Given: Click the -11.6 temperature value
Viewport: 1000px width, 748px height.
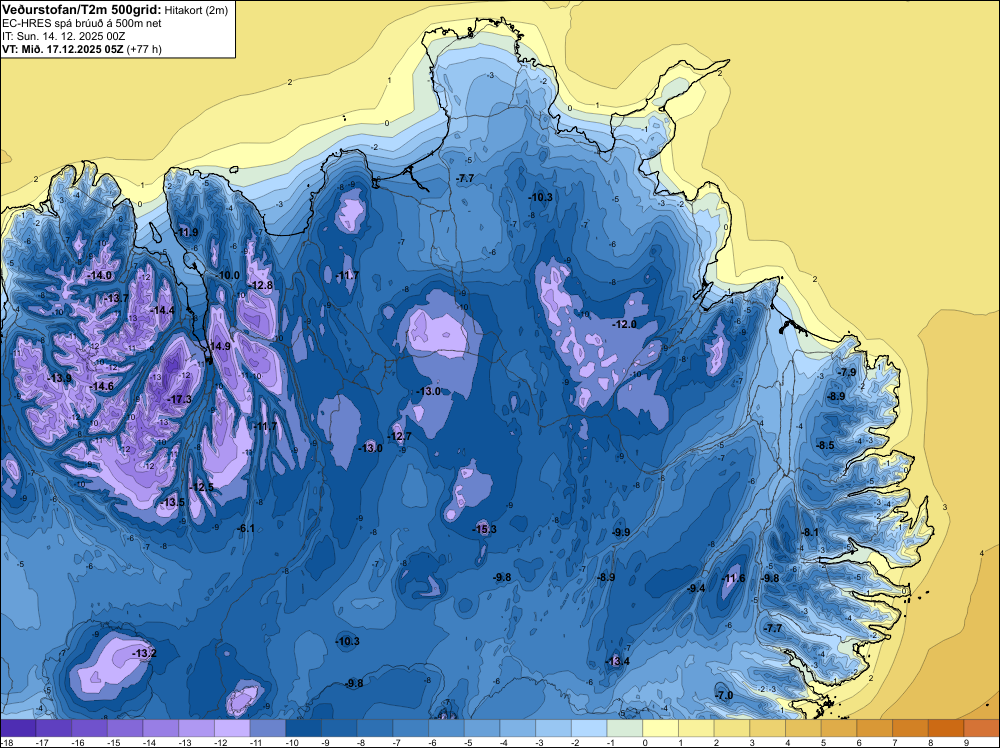Looking at the screenshot, I should (733, 578).
